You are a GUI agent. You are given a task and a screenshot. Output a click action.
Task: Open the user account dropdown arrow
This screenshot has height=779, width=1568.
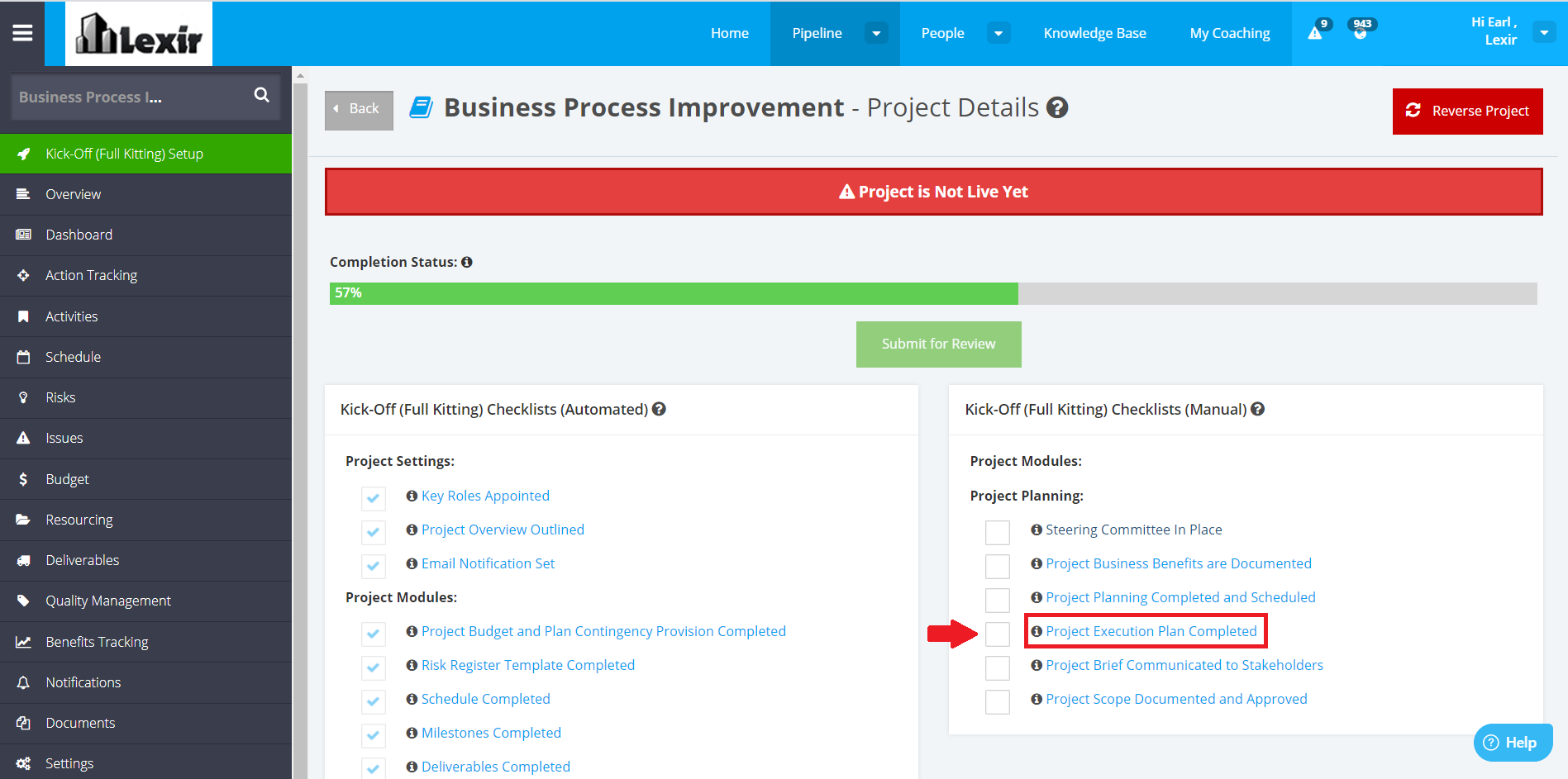point(1544,32)
